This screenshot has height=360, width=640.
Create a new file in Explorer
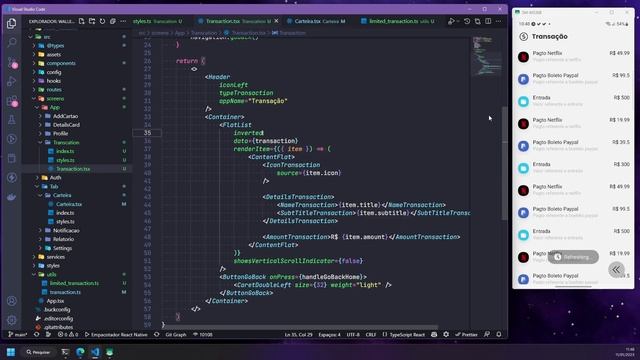(x=81, y=21)
